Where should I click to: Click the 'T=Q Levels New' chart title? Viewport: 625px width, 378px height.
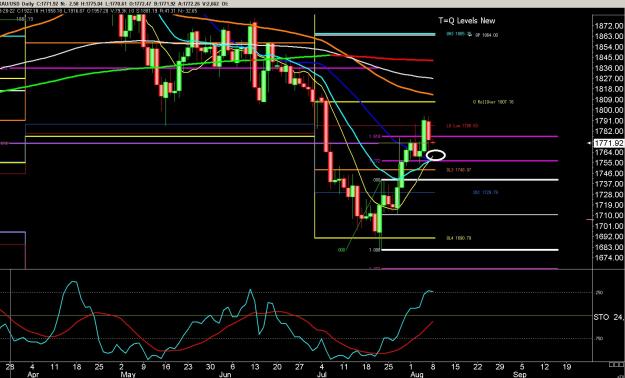(x=466, y=20)
